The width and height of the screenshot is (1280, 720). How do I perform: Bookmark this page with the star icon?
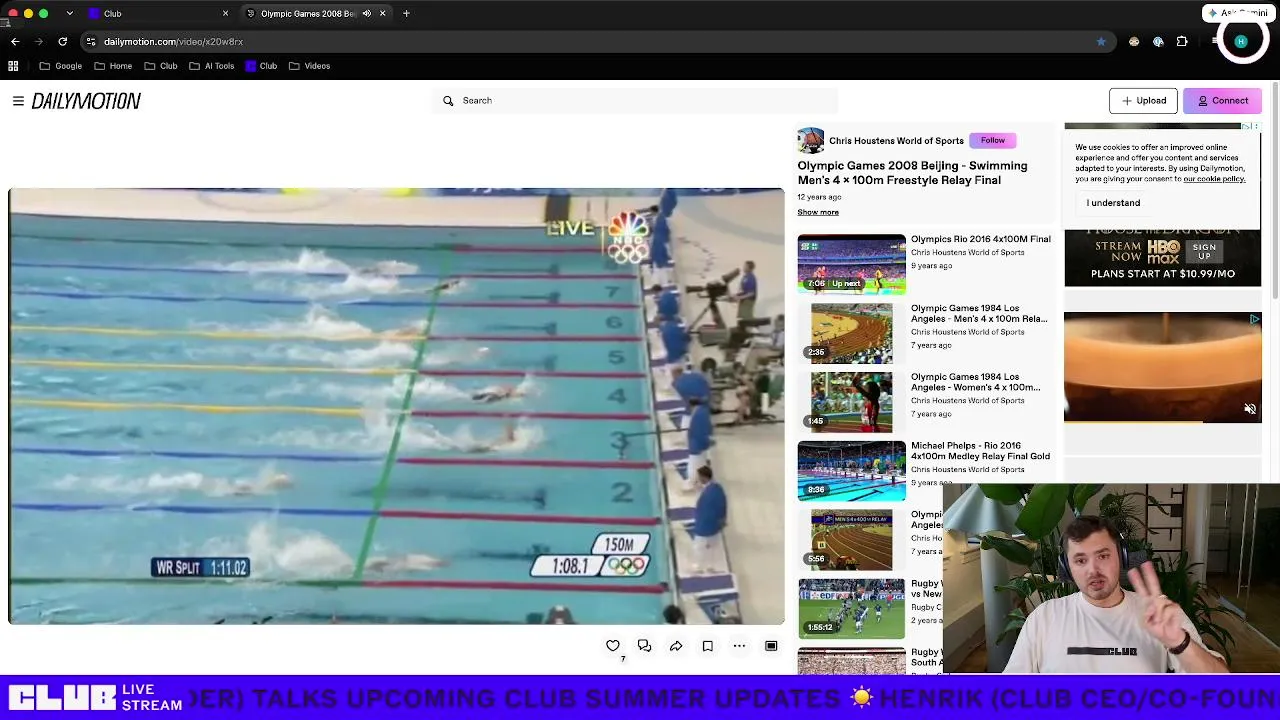pyautogui.click(x=1101, y=42)
